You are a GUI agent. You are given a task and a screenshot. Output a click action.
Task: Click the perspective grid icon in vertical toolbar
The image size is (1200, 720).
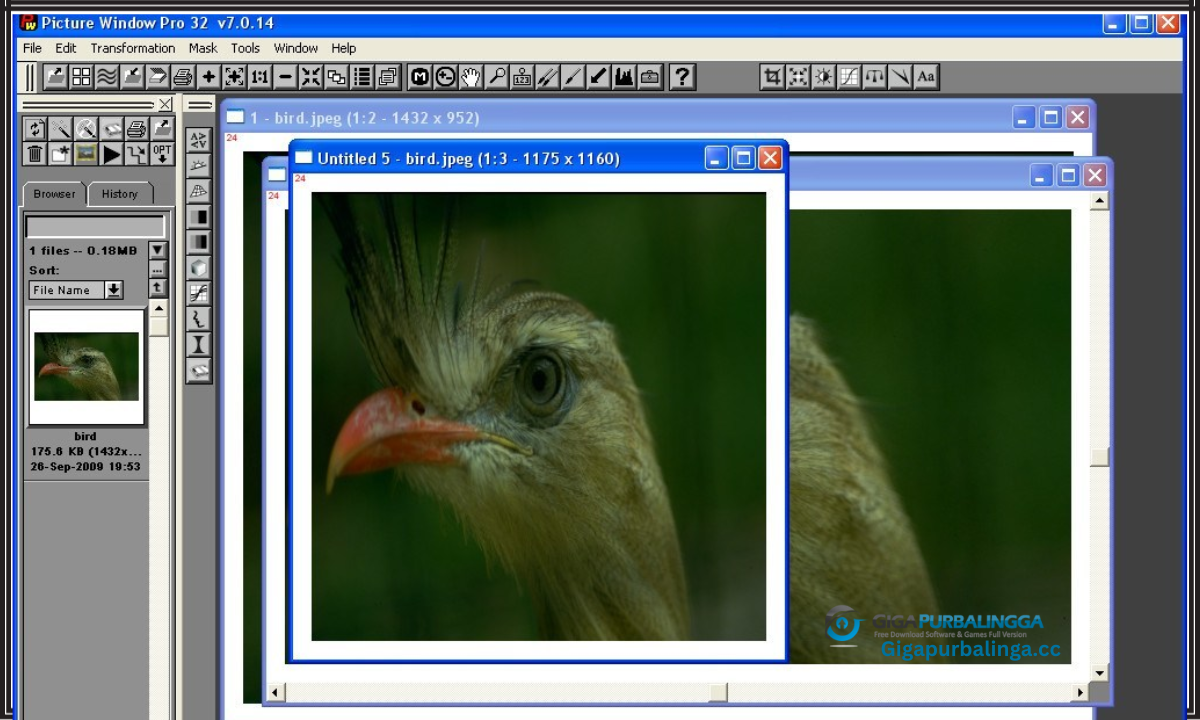199,191
